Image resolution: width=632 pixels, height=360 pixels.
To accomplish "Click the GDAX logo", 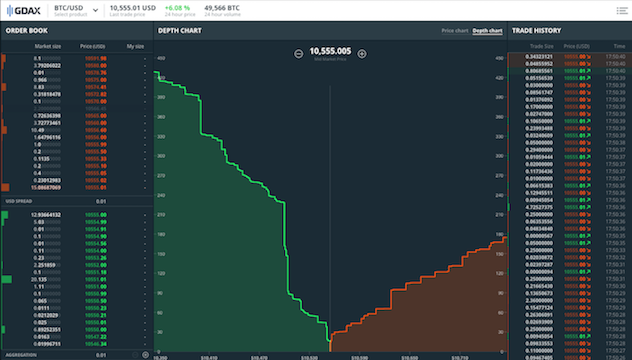I will tap(23, 10).
